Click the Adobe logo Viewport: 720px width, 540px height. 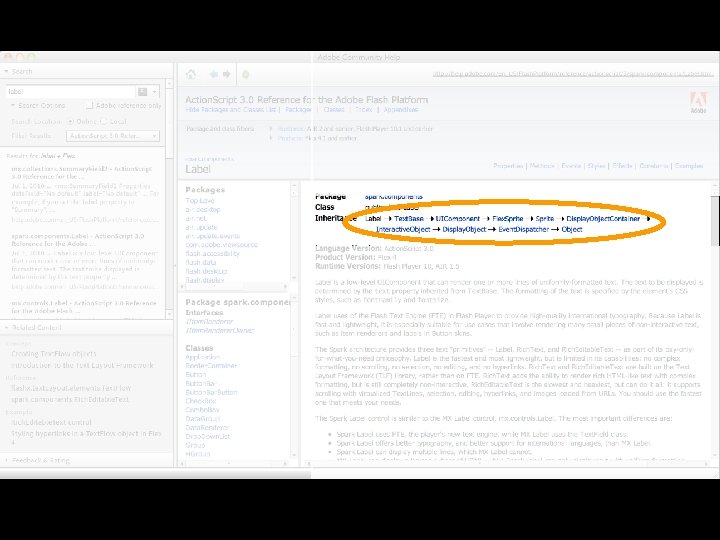click(698, 103)
